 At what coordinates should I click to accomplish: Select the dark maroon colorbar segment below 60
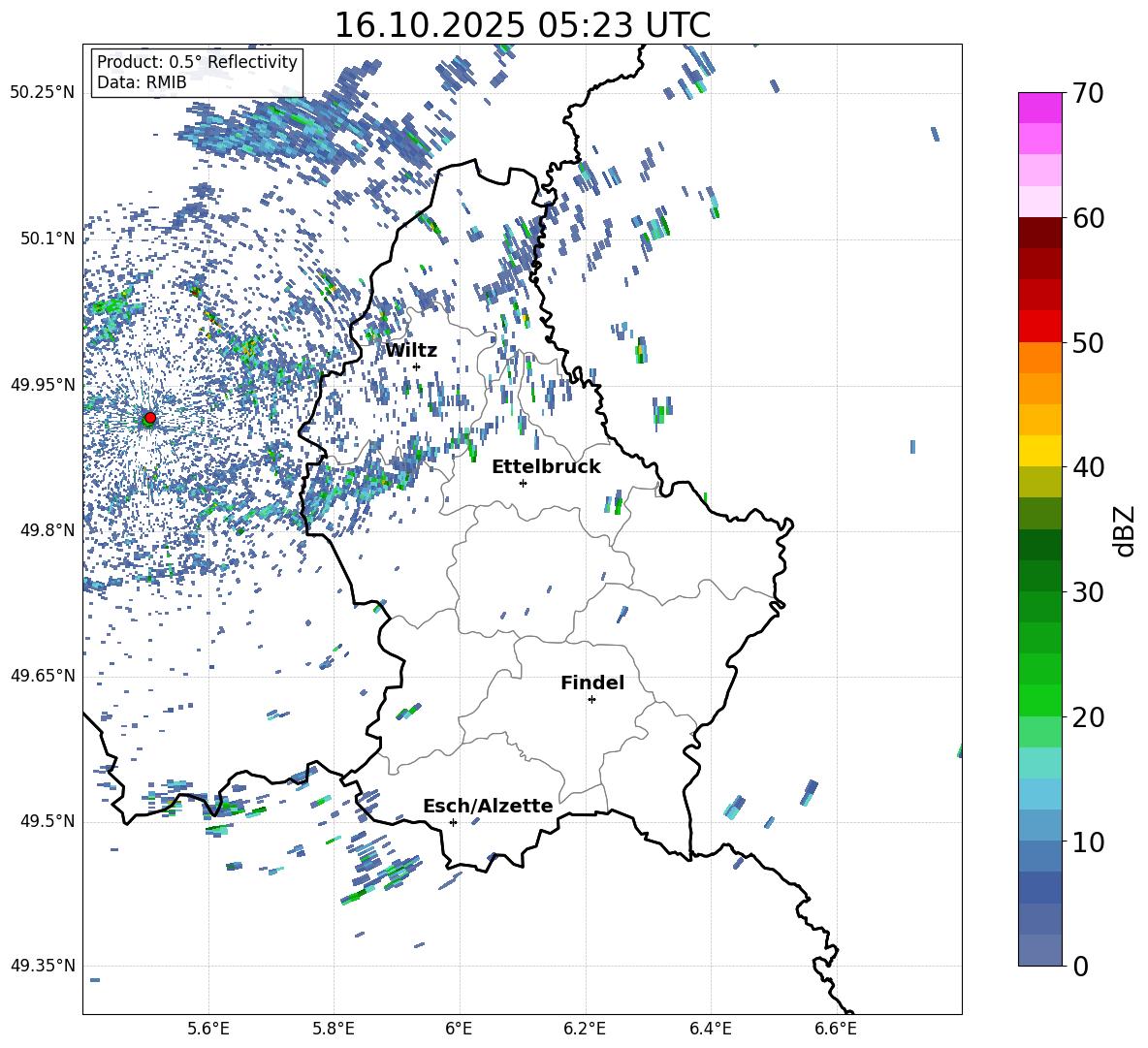point(1040,233)
